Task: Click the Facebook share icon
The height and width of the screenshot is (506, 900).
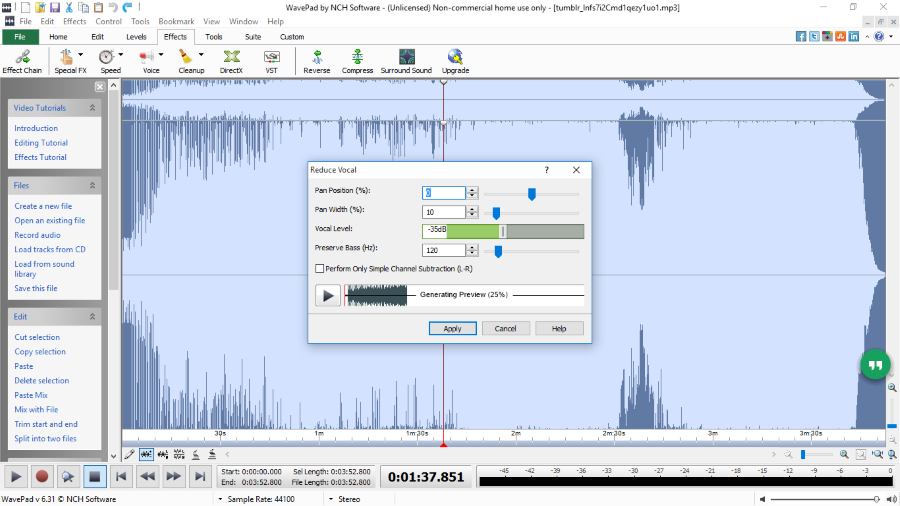Action: pyautogui.click(x=801, y=36)
